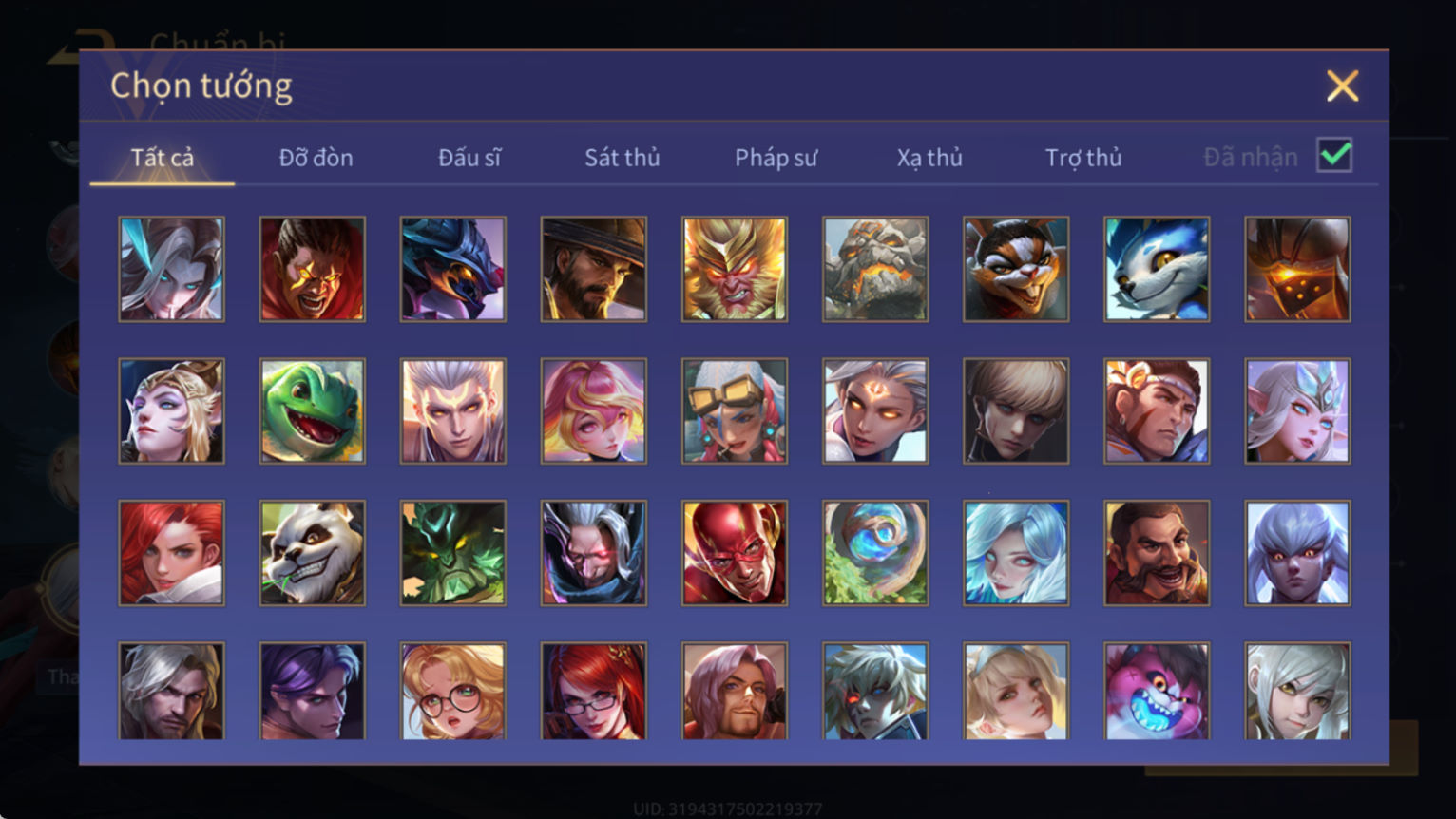This screenshot has height=819, width=1456.
Task: Select the pink grinning cat hero
Action: [1157, 691]
